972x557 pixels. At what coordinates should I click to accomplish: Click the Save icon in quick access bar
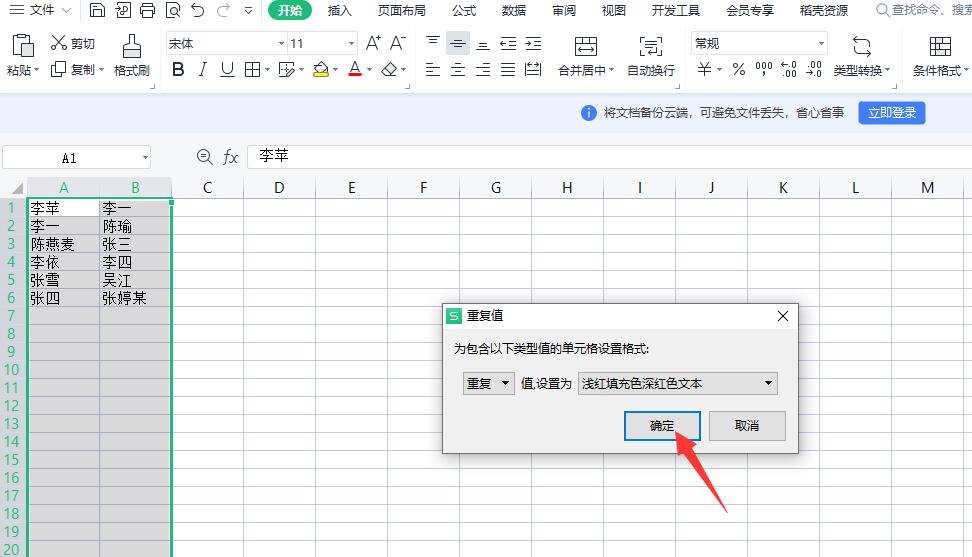(x=97, y=10)
